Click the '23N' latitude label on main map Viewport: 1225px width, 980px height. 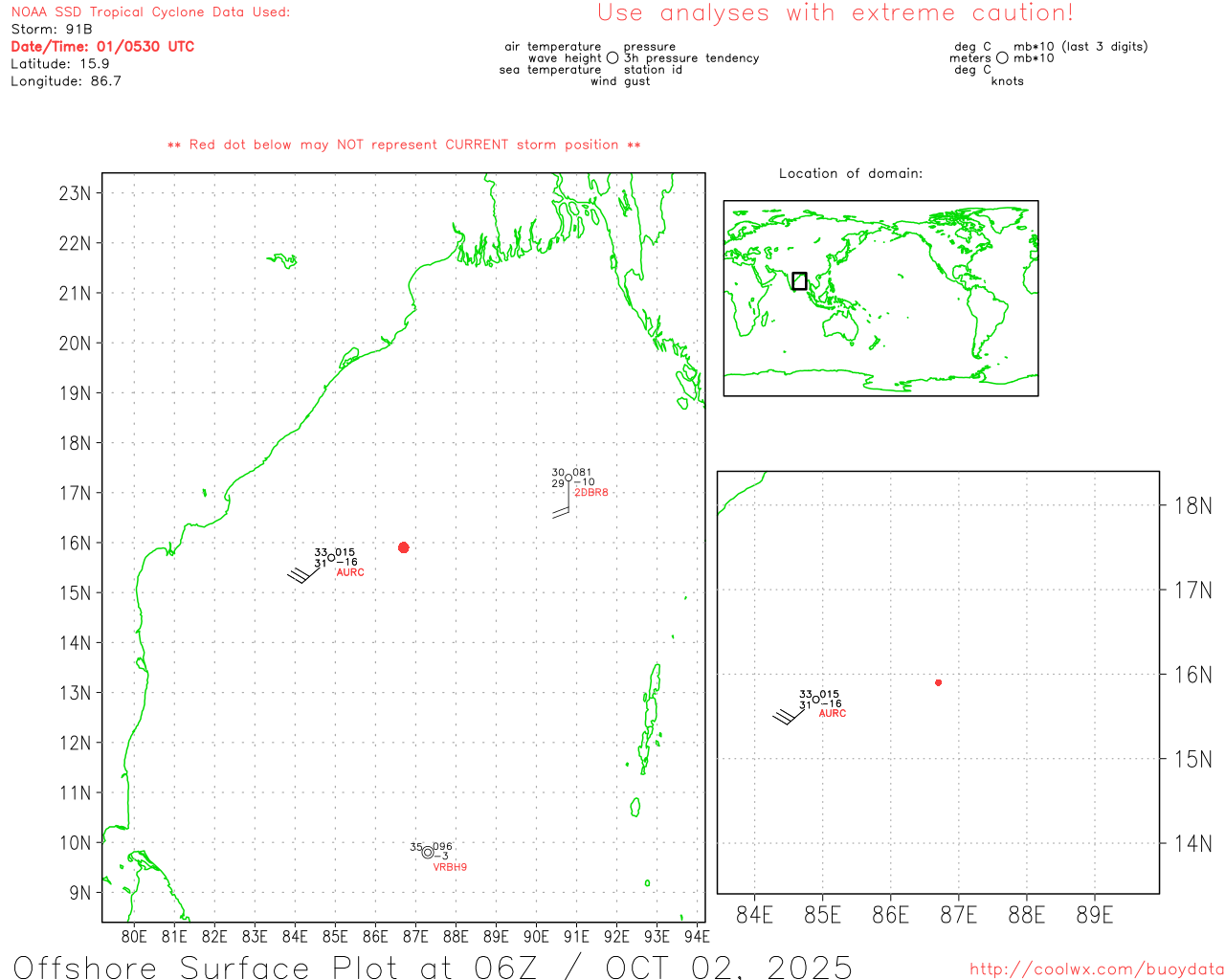75,193
